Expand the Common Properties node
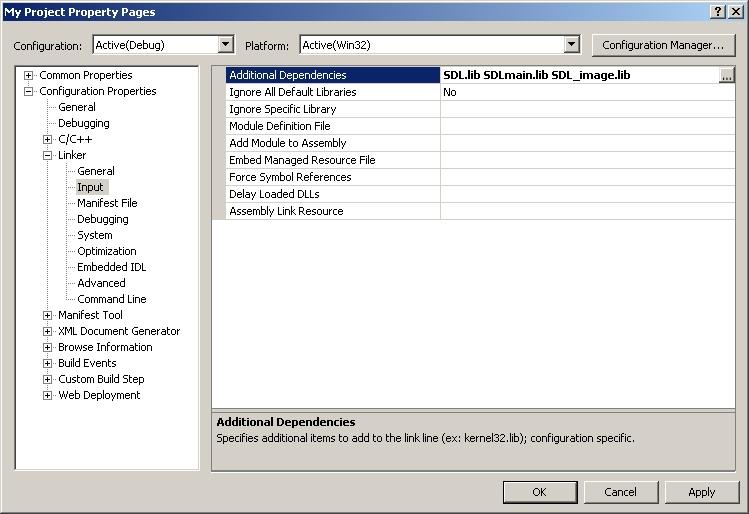 coord(29,75)
